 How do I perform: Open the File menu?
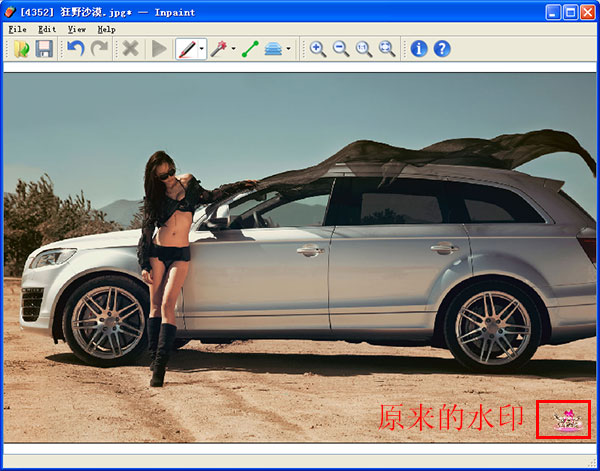pyautogui.click(x=18, y=29)
